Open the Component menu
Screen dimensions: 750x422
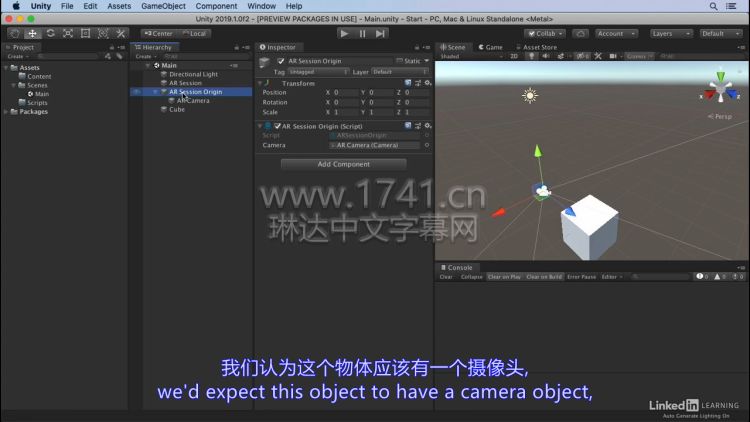[216, 6]
